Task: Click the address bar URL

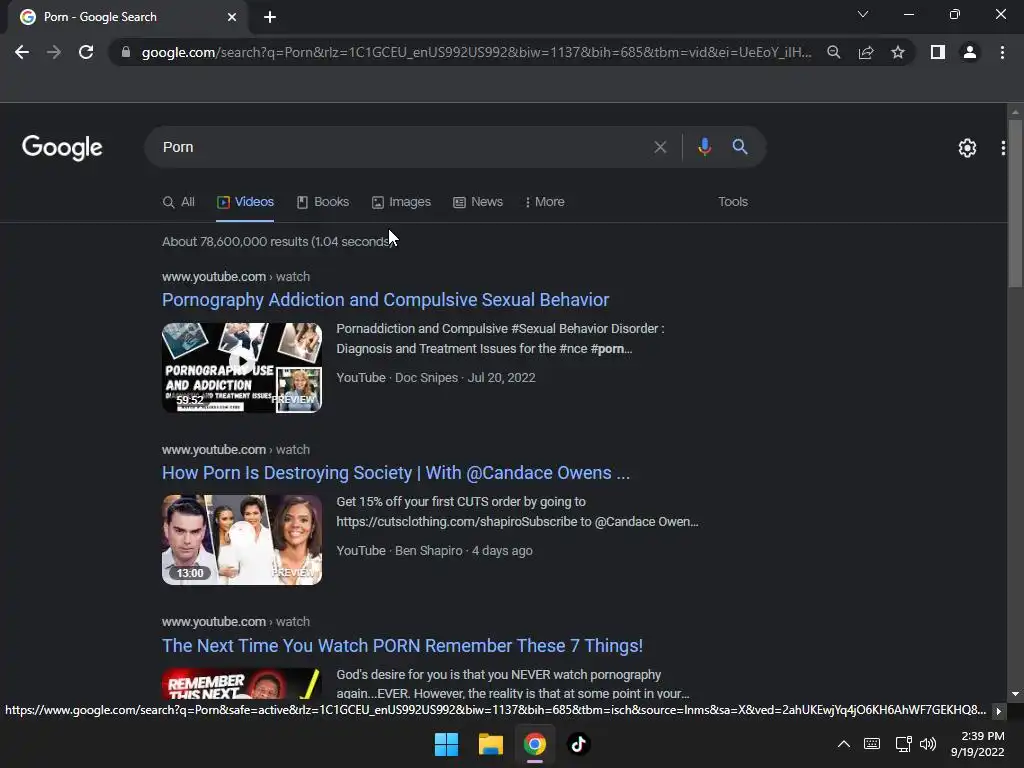Action: (476, 52)
